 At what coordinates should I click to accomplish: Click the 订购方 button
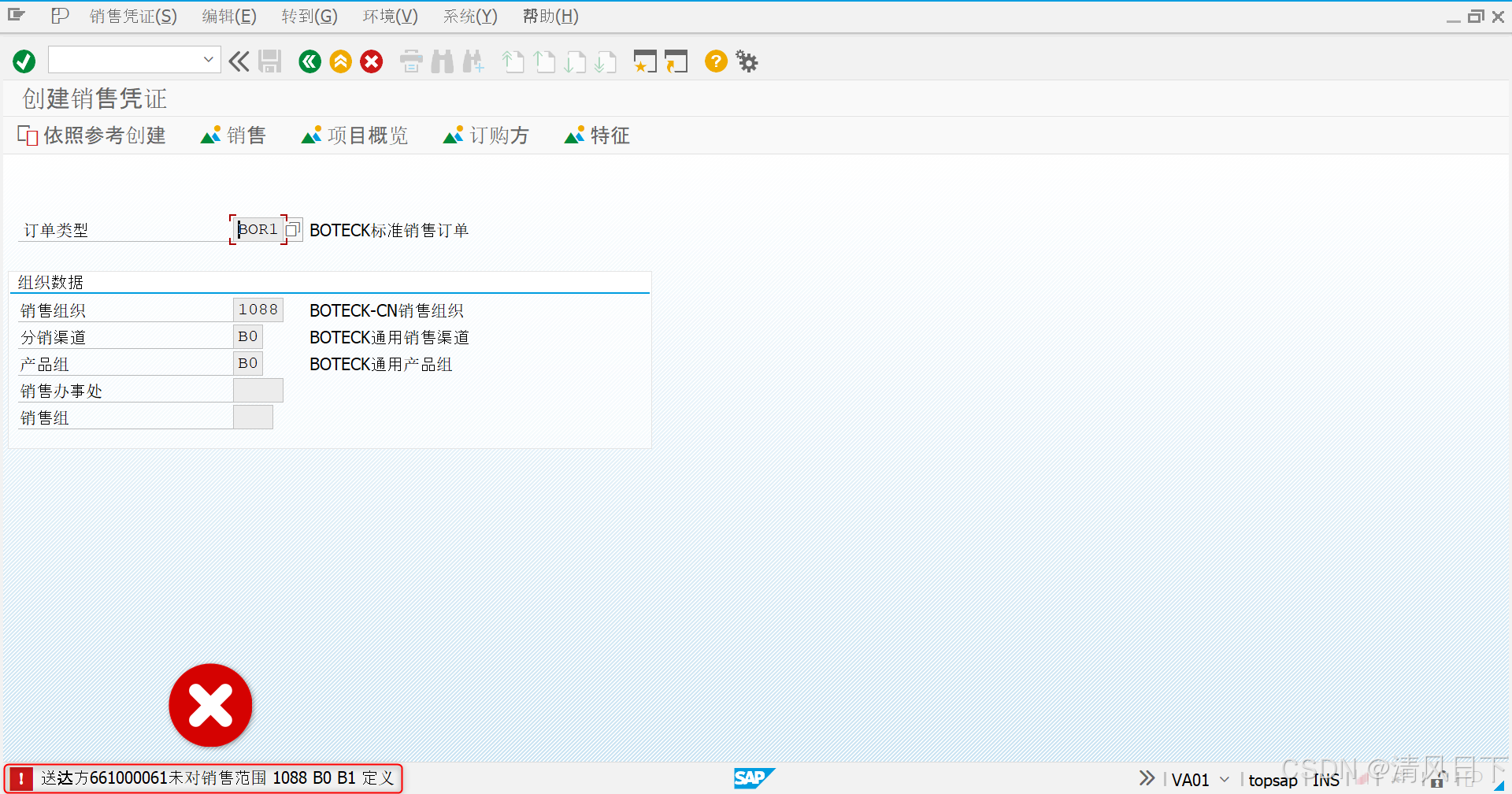[486, 135]
